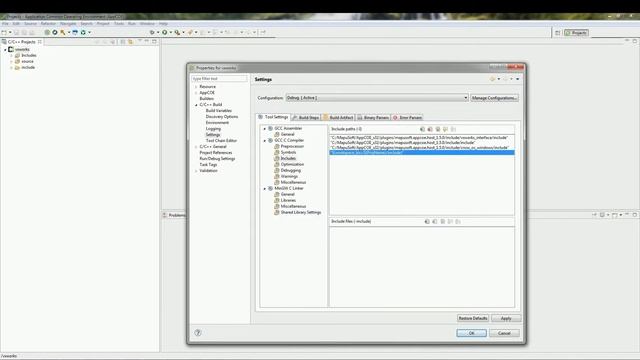This screenshot has width=640, height=360.
Task: Open the Window menu in menu bar
Action: (147, 24)
